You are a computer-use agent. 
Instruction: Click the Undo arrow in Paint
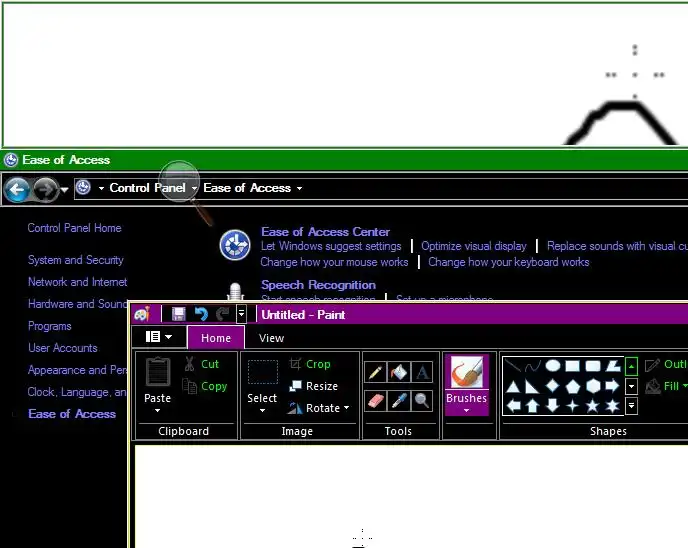[x=201, y=314]
